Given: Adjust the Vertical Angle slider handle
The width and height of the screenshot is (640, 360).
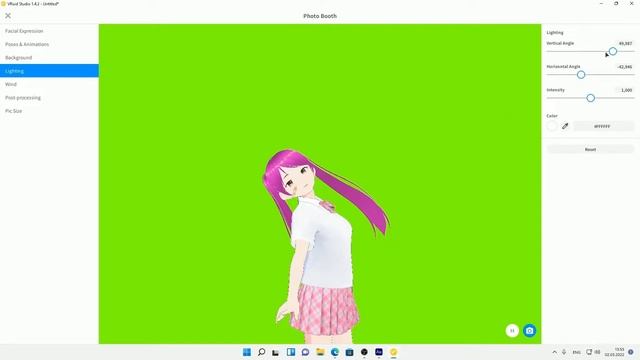Looking at the screenshot, I should pos(613,51).
